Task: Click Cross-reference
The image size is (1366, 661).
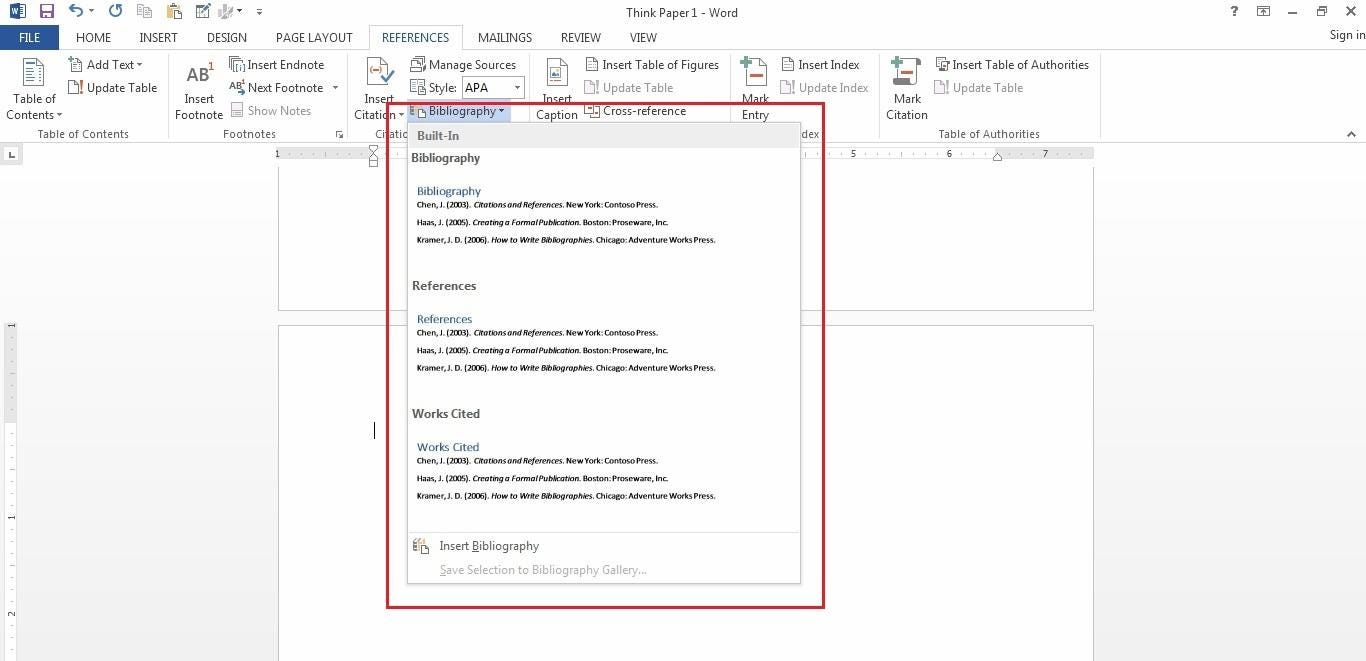Action: tap(636, 110)
